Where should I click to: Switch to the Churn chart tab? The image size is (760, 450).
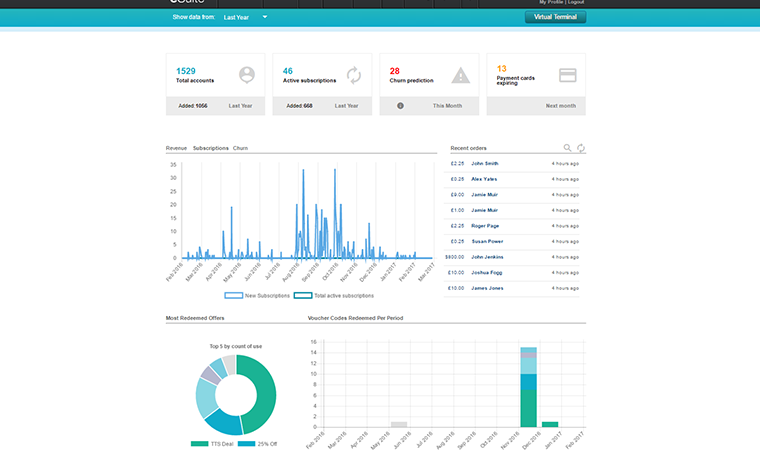pos(240,148)
